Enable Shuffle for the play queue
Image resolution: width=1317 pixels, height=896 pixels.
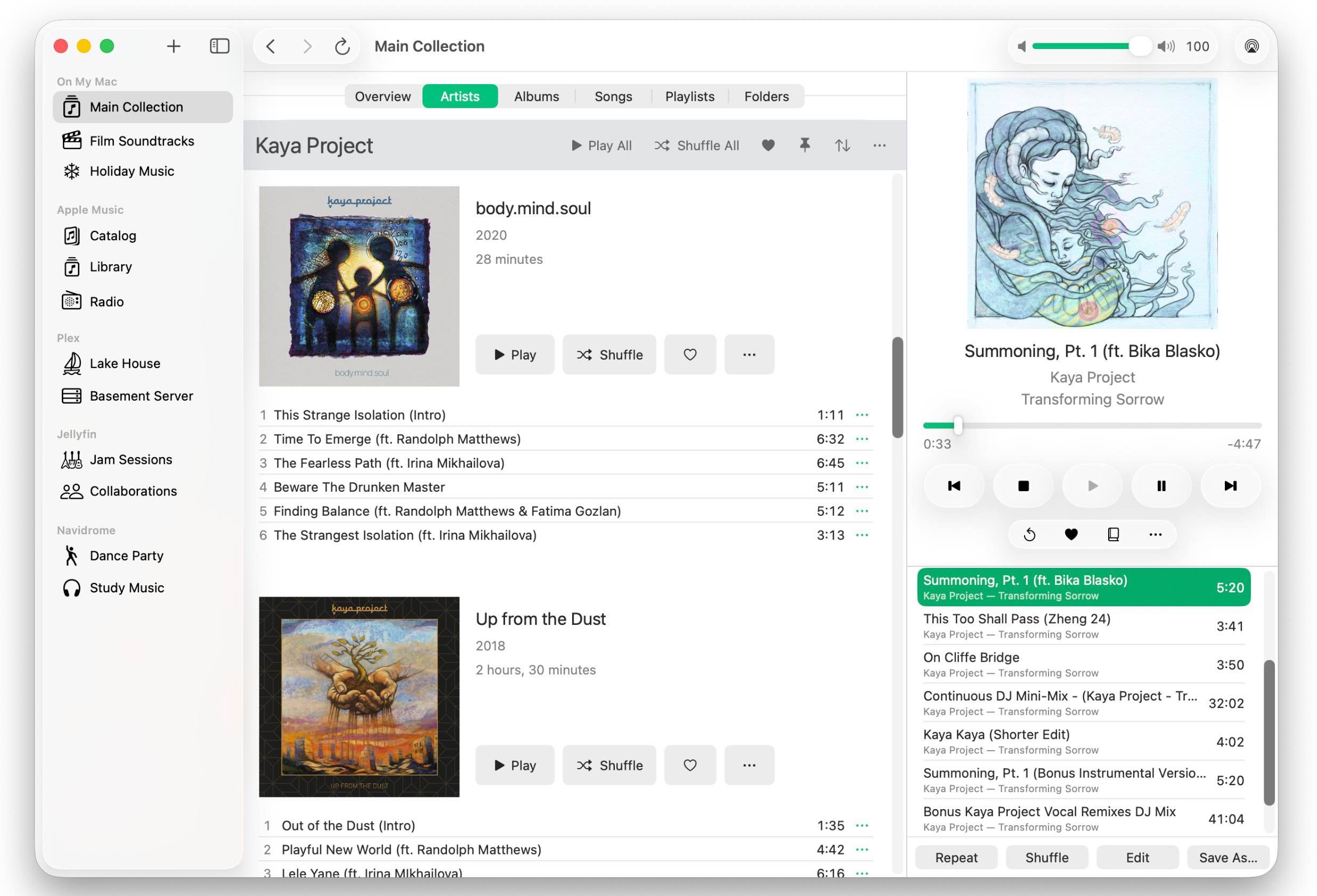[x=1046, y=857]
